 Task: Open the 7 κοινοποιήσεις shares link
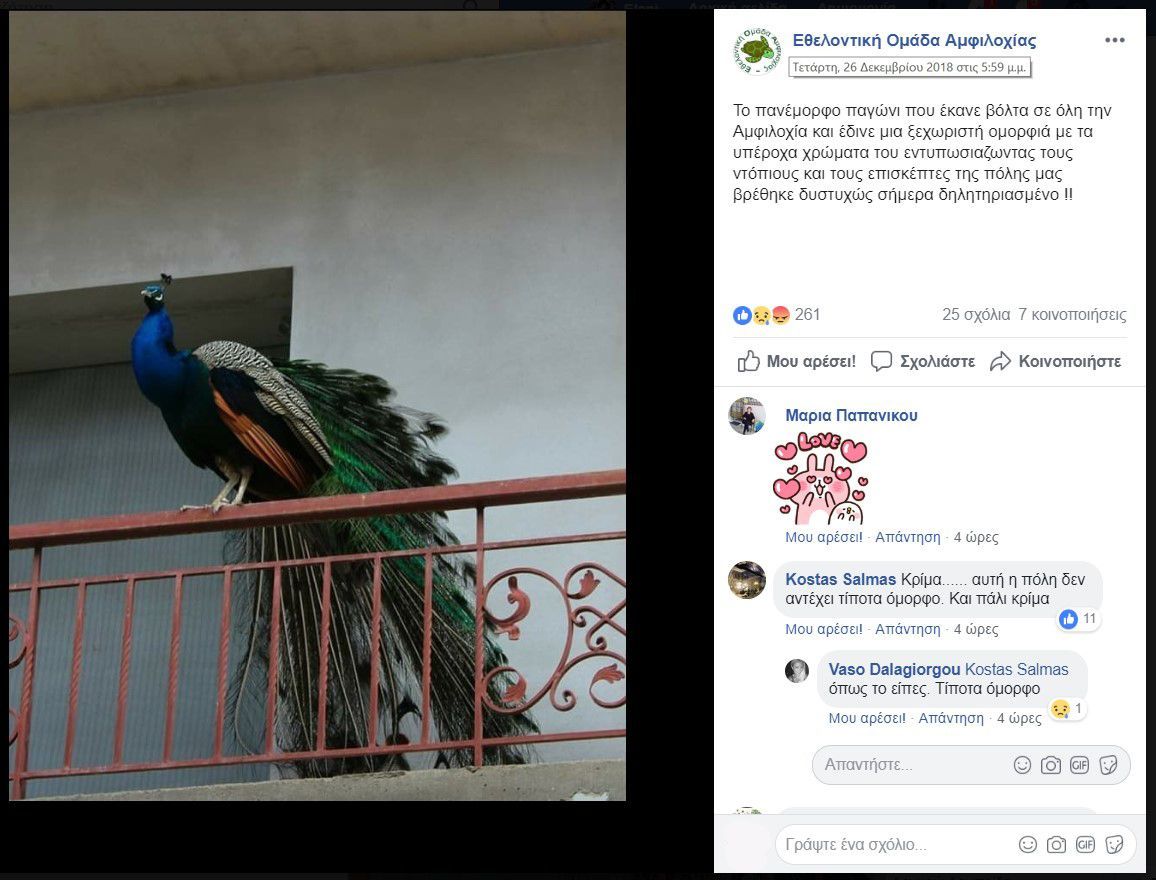[1072, 315]
